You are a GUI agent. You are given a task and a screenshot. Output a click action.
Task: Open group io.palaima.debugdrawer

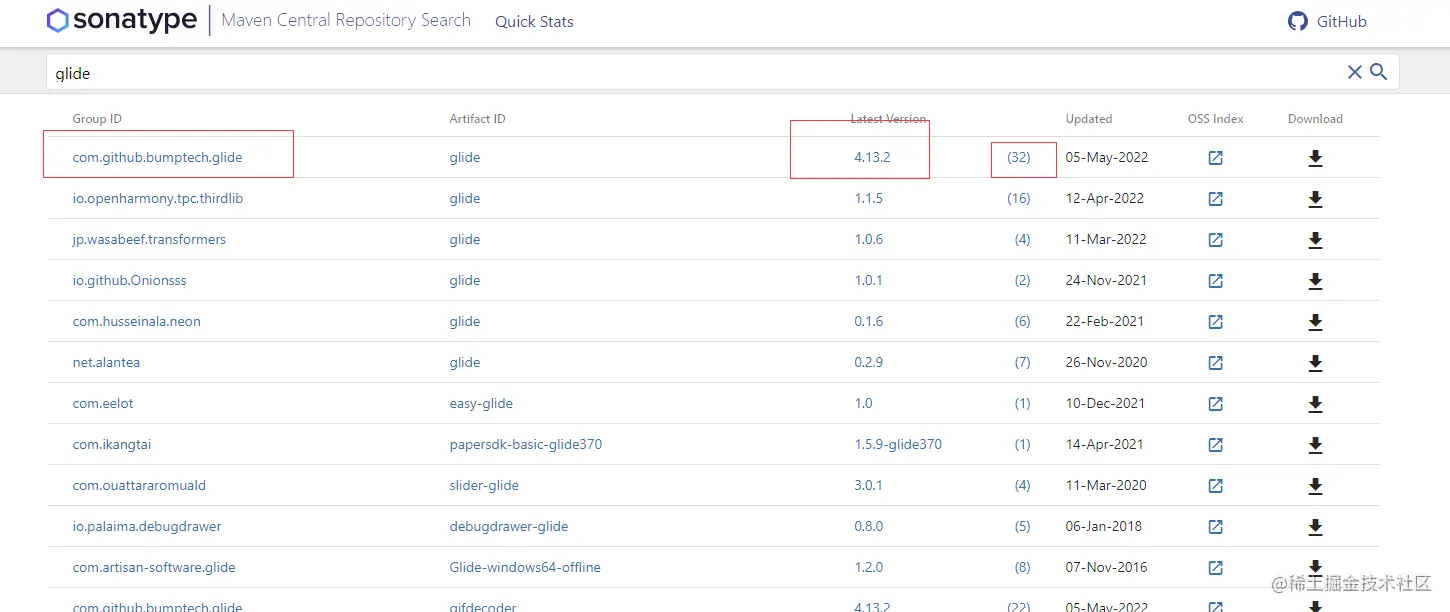147,527
